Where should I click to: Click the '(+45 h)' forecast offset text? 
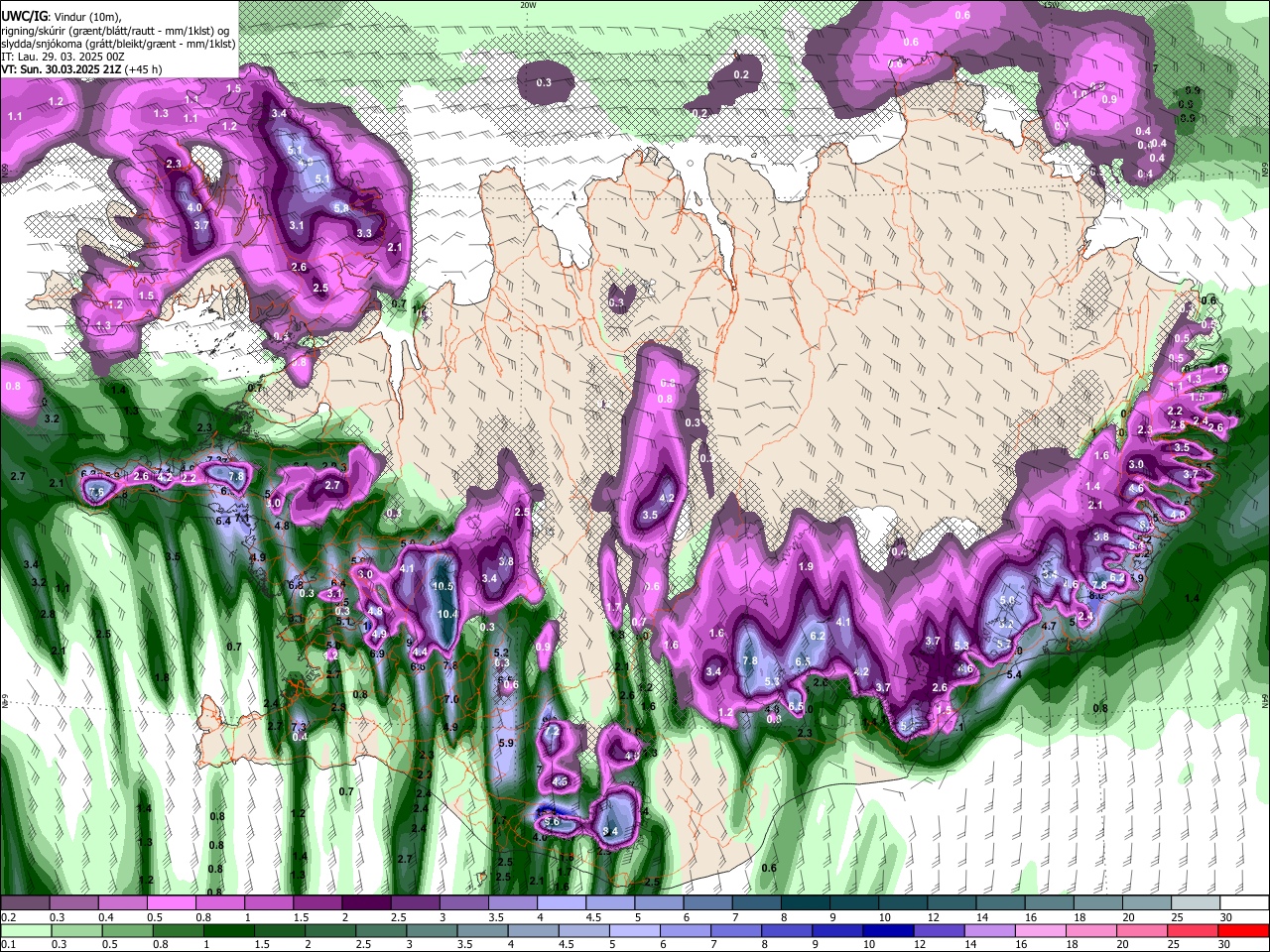144,69
